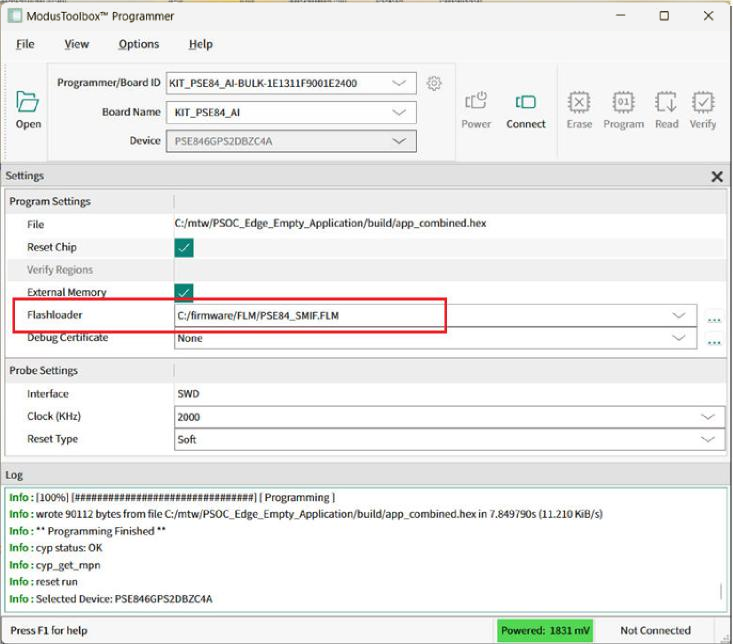Minimize the ModusToolbox Programmer window

coord(620,16)
